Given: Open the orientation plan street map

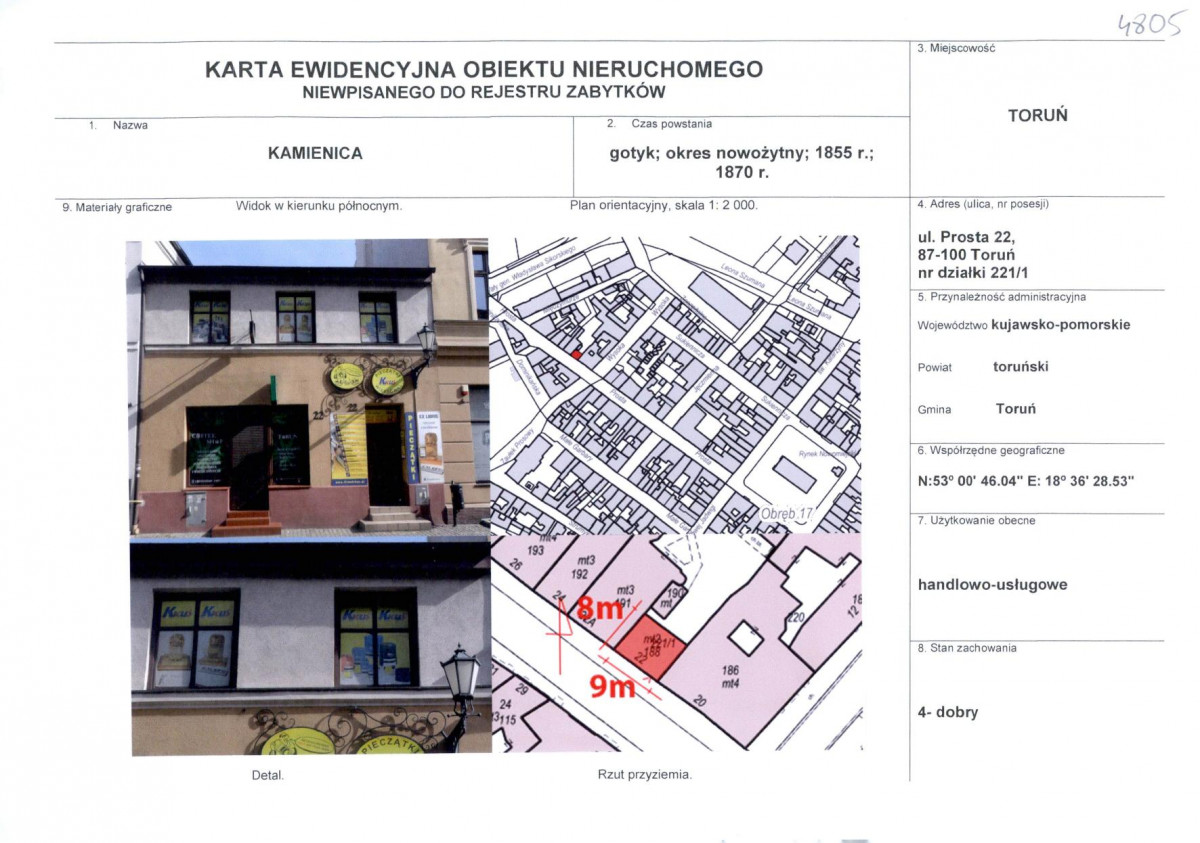Looking at the screenshot, I should [675, 385].
